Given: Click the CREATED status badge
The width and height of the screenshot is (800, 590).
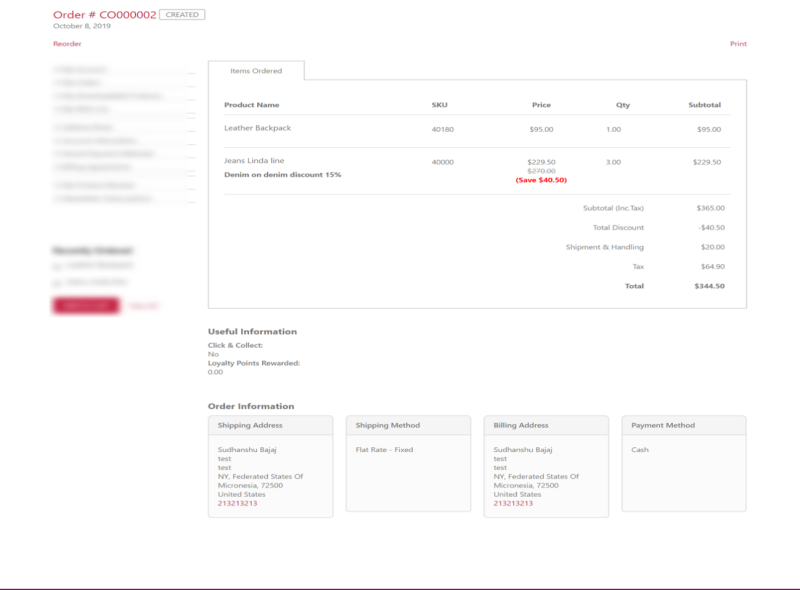Looking at the screenshot, I should (182, 15).
